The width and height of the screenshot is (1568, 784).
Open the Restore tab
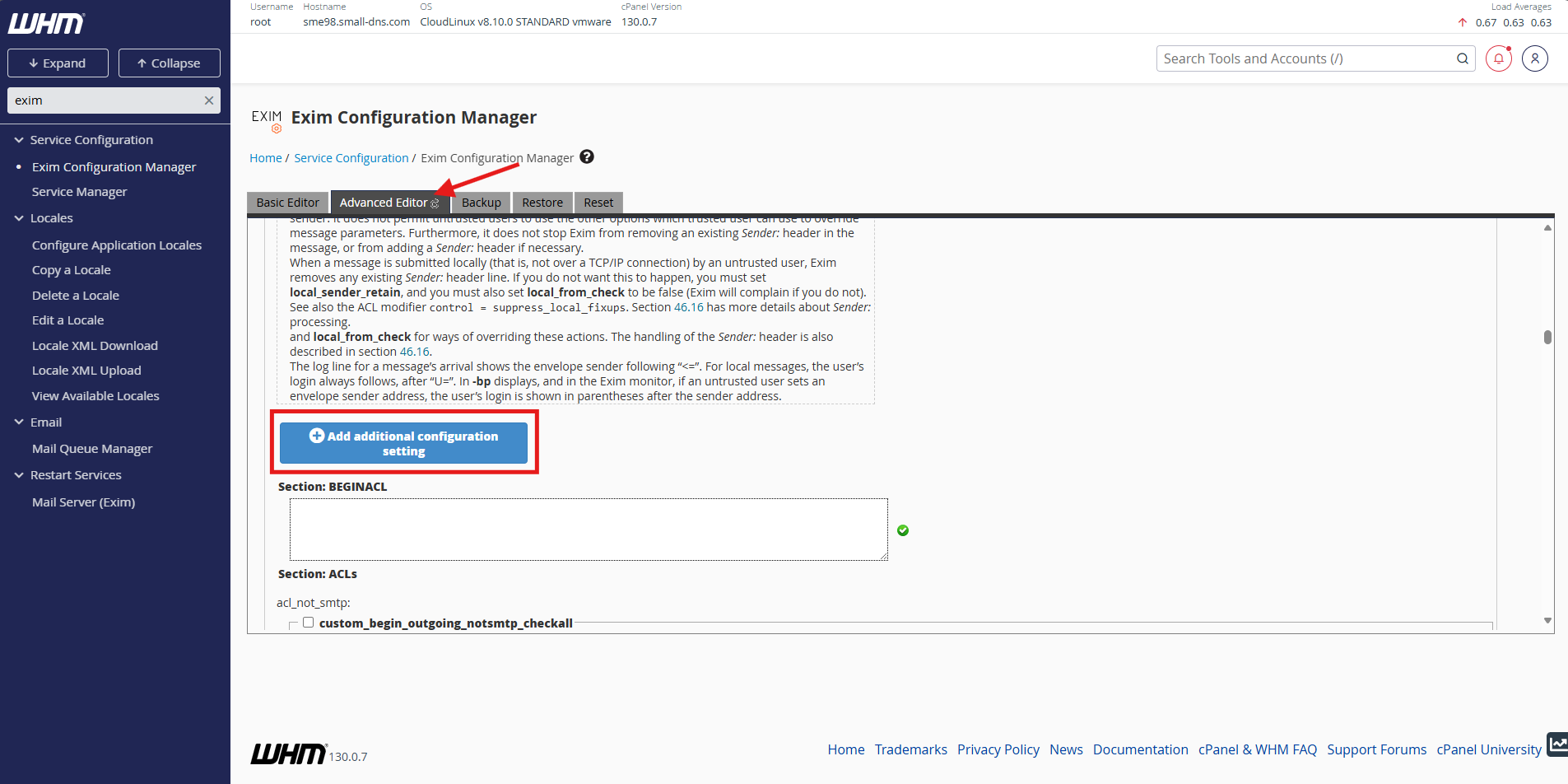tap(542, 203)
